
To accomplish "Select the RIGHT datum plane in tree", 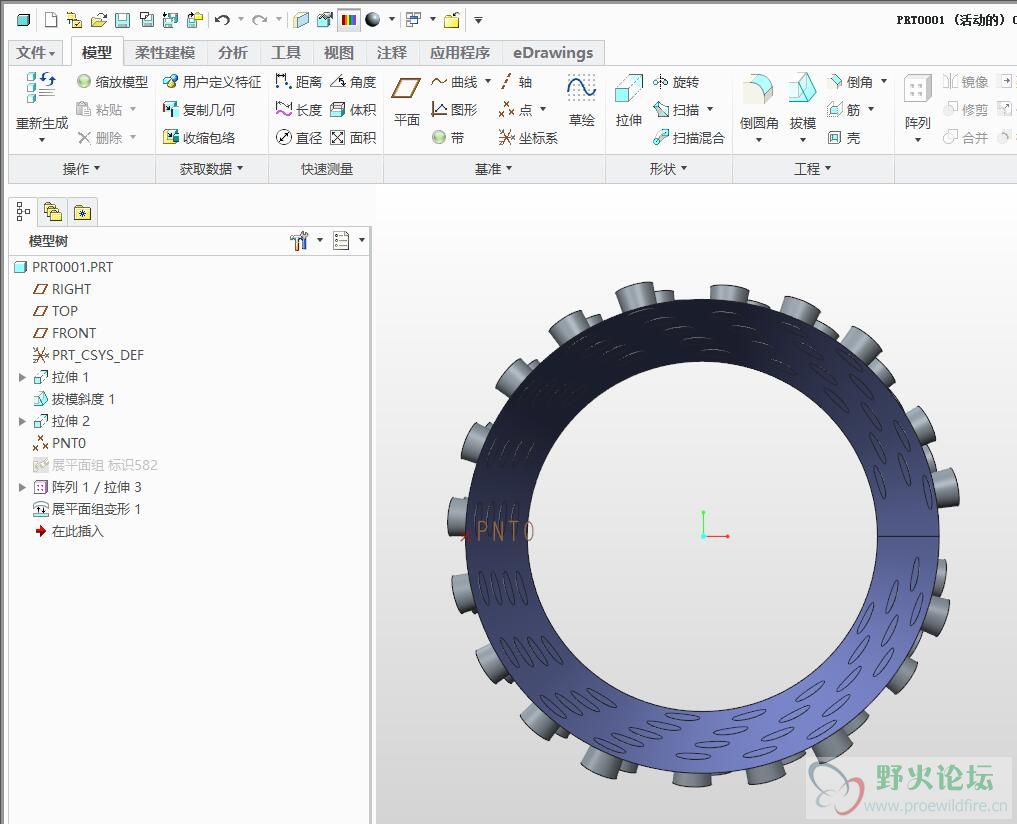I will (62, 289).
